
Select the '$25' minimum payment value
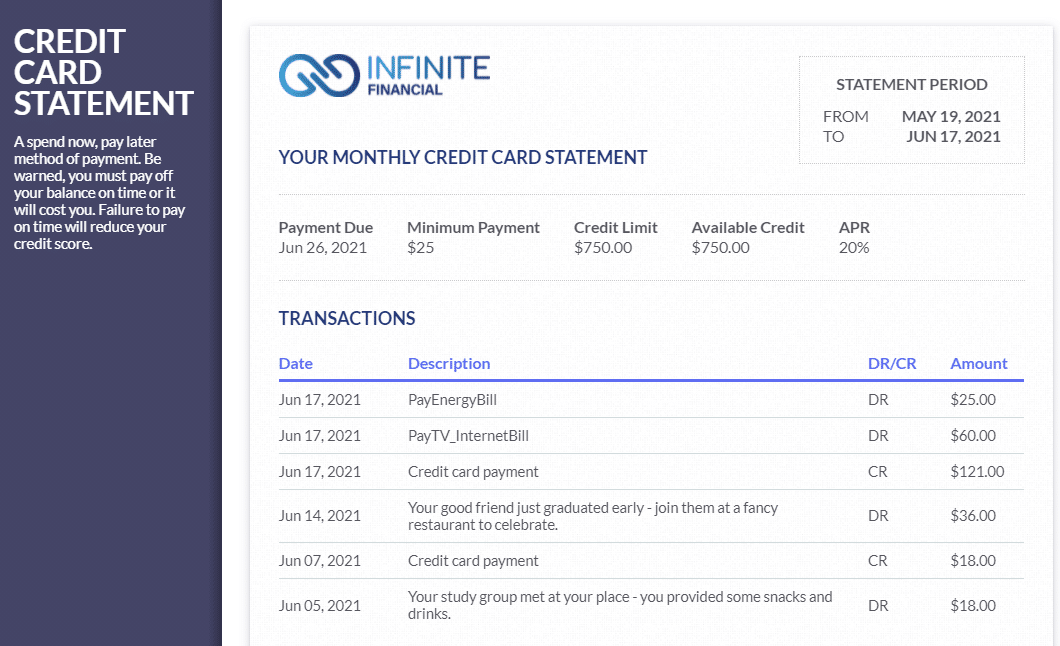(x=420, y=247)
